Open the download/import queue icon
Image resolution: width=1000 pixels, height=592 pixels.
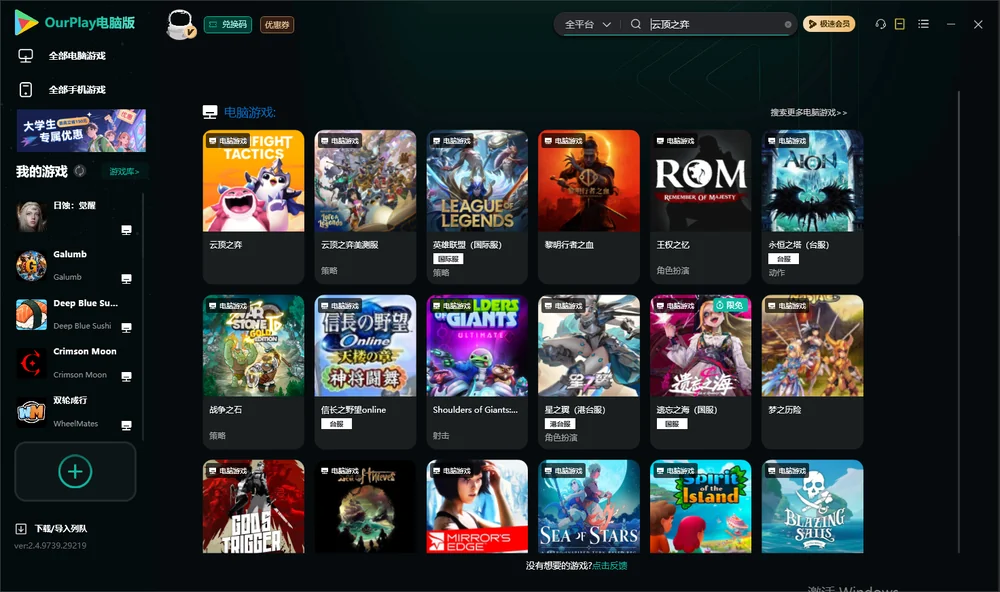pos(21,528)
